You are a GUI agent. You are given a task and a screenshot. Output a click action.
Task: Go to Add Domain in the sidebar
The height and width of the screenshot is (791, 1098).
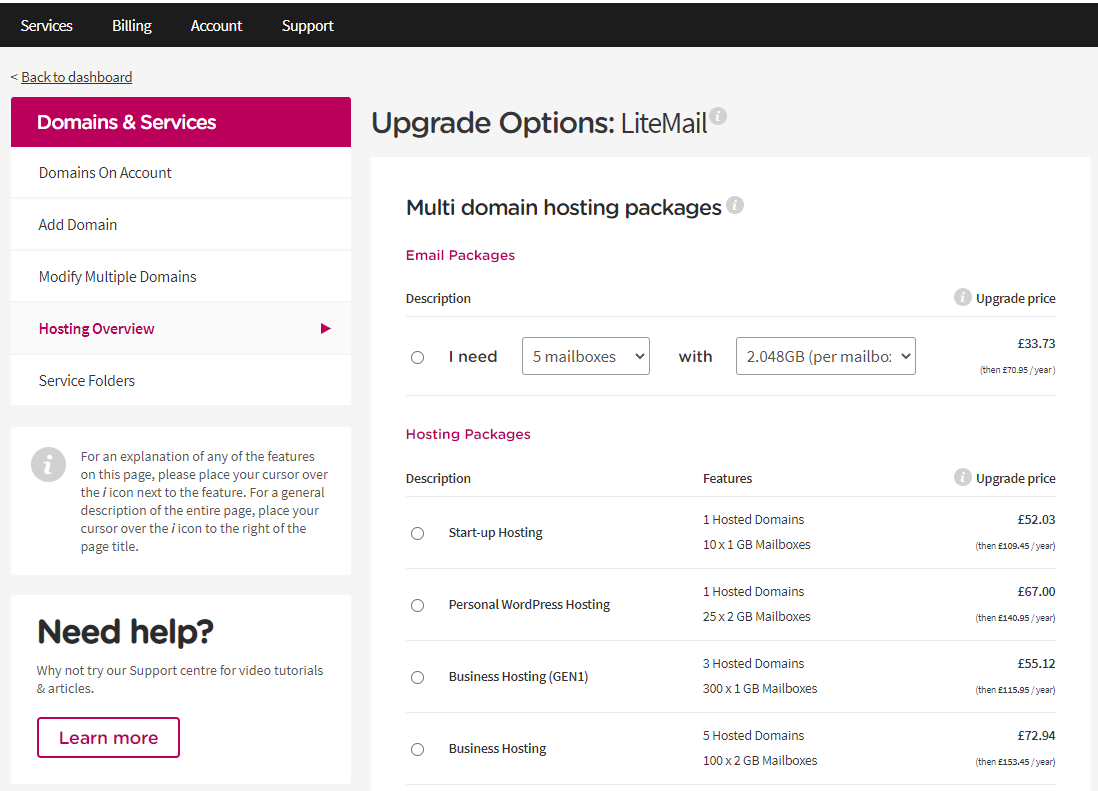[x=77, y=224]
